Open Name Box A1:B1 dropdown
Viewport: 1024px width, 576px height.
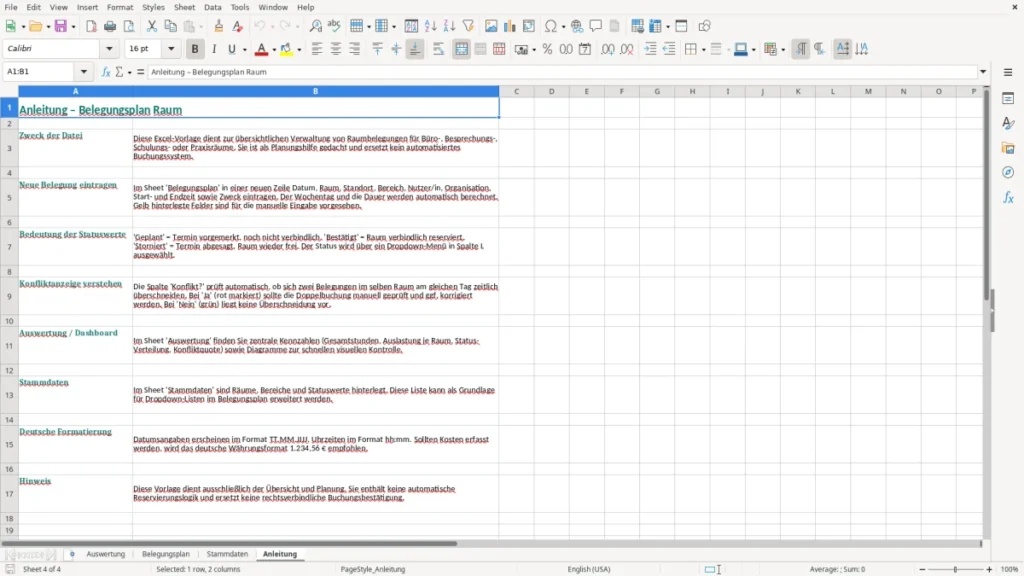coord(84,72)
